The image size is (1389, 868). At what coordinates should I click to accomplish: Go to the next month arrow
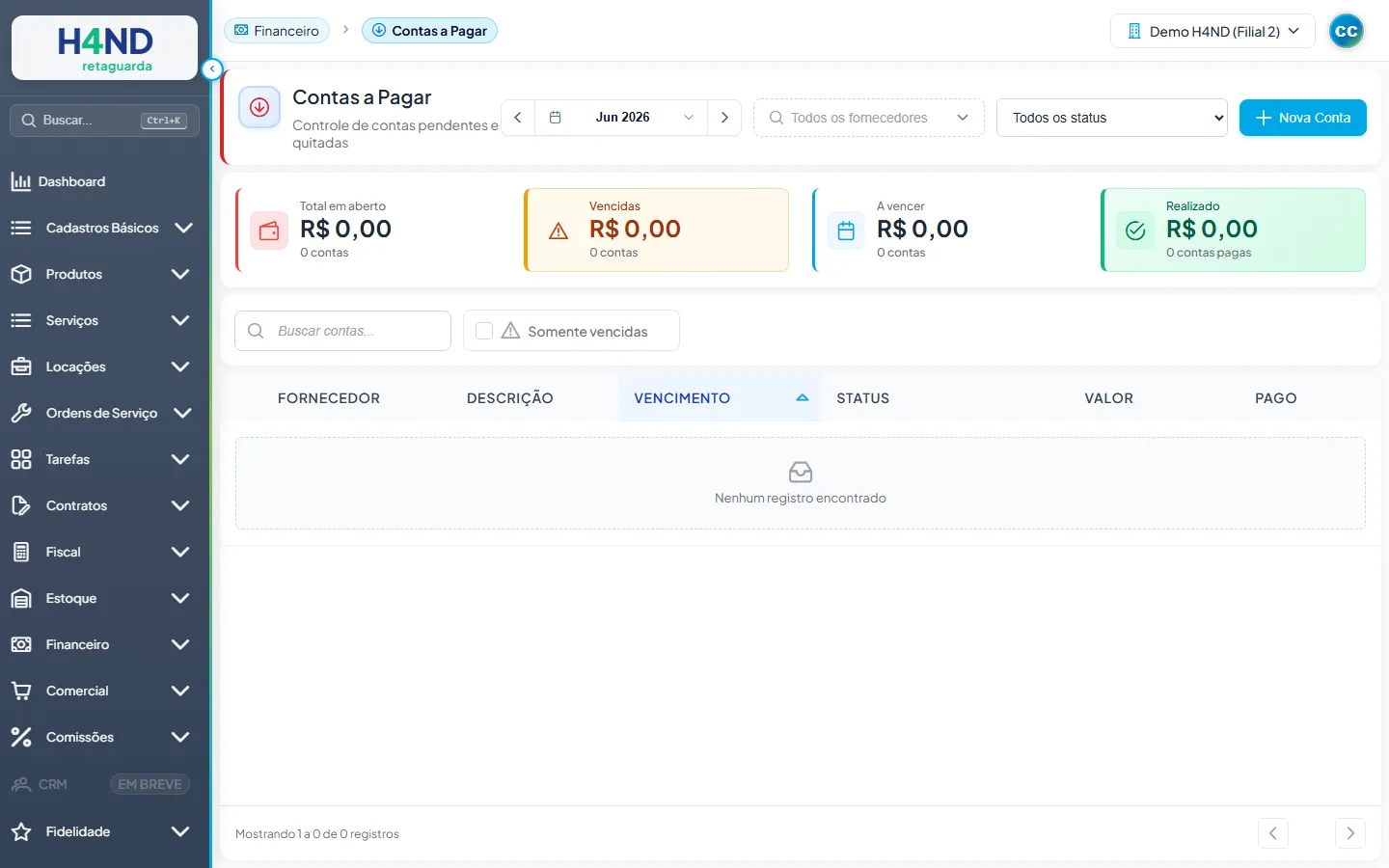pos(724,118)
